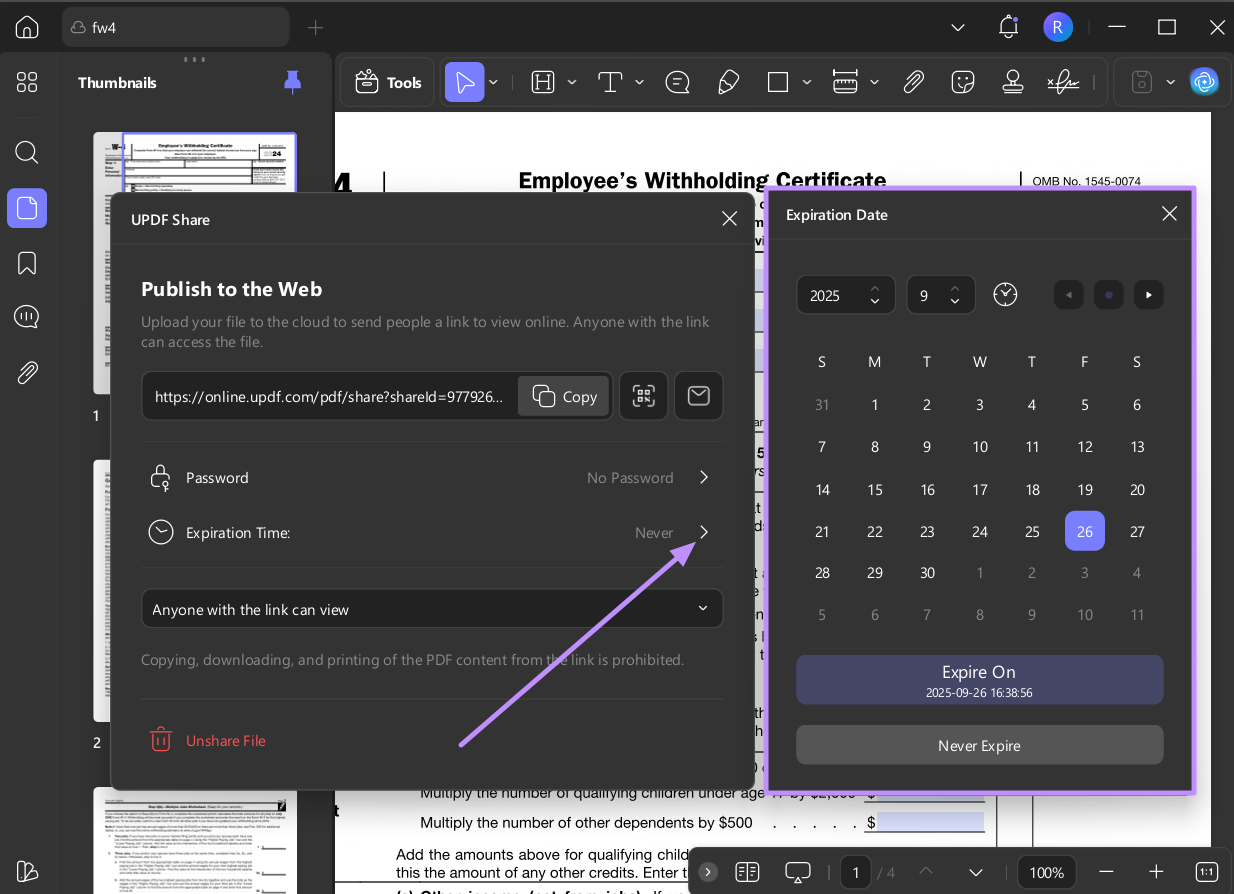The width and height of the screenshot is (1234, 894).
Task: Open the Expiration Time settings
Action: (x=432, y=532)
